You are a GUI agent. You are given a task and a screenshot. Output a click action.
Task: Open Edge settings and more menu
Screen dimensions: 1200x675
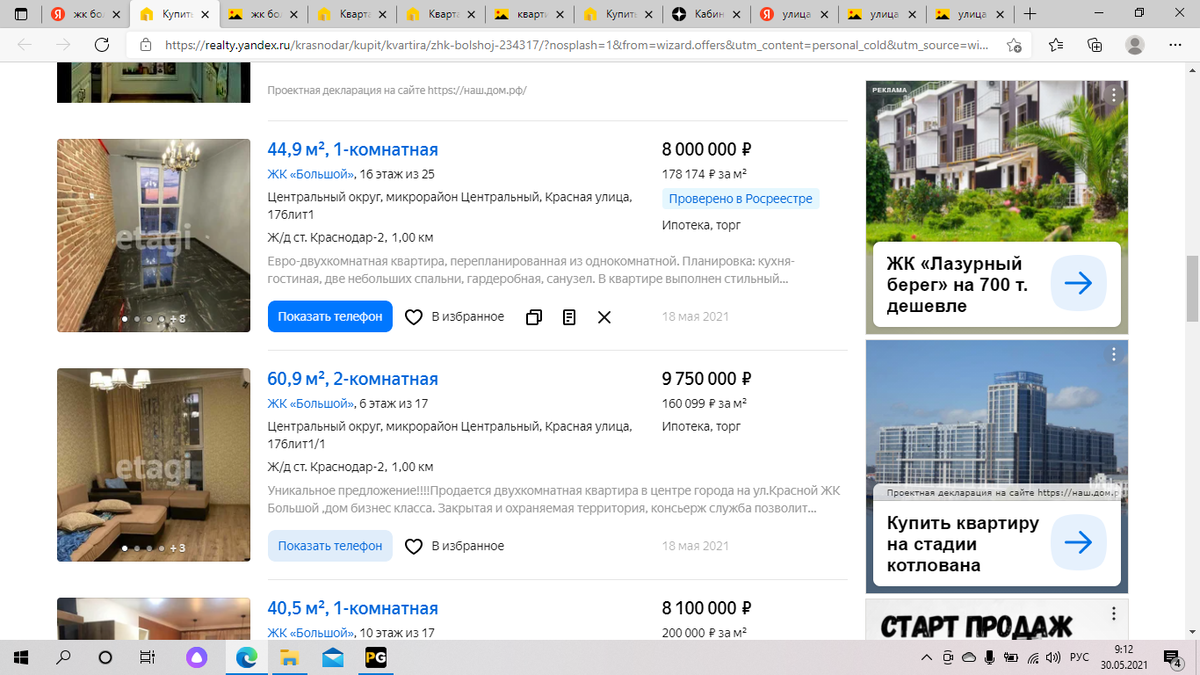click(1173, 45)
